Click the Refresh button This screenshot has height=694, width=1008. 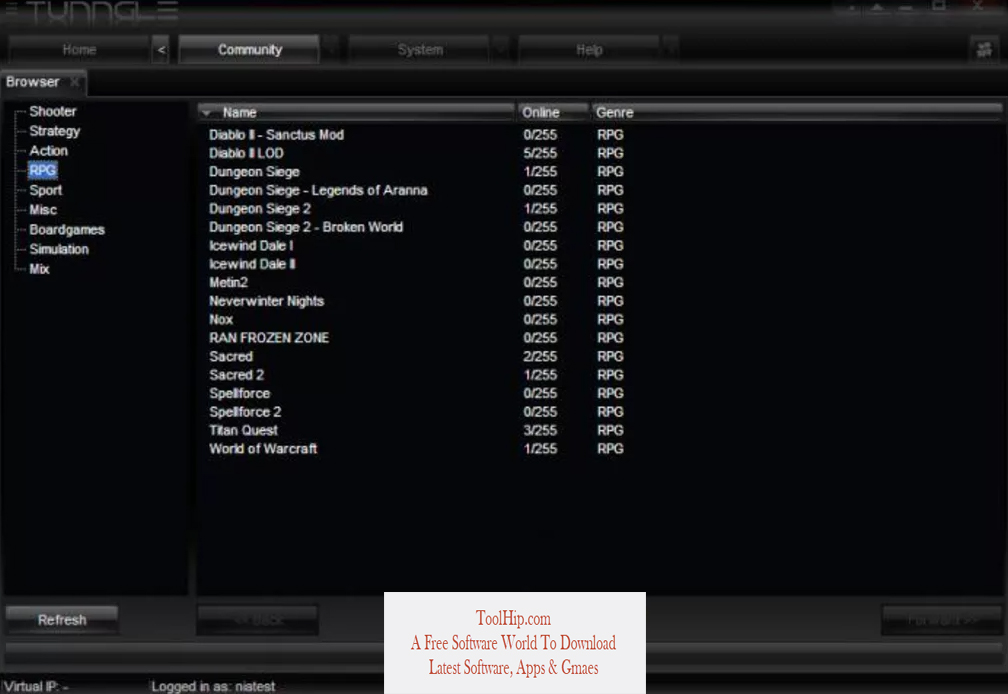[62, 620]
